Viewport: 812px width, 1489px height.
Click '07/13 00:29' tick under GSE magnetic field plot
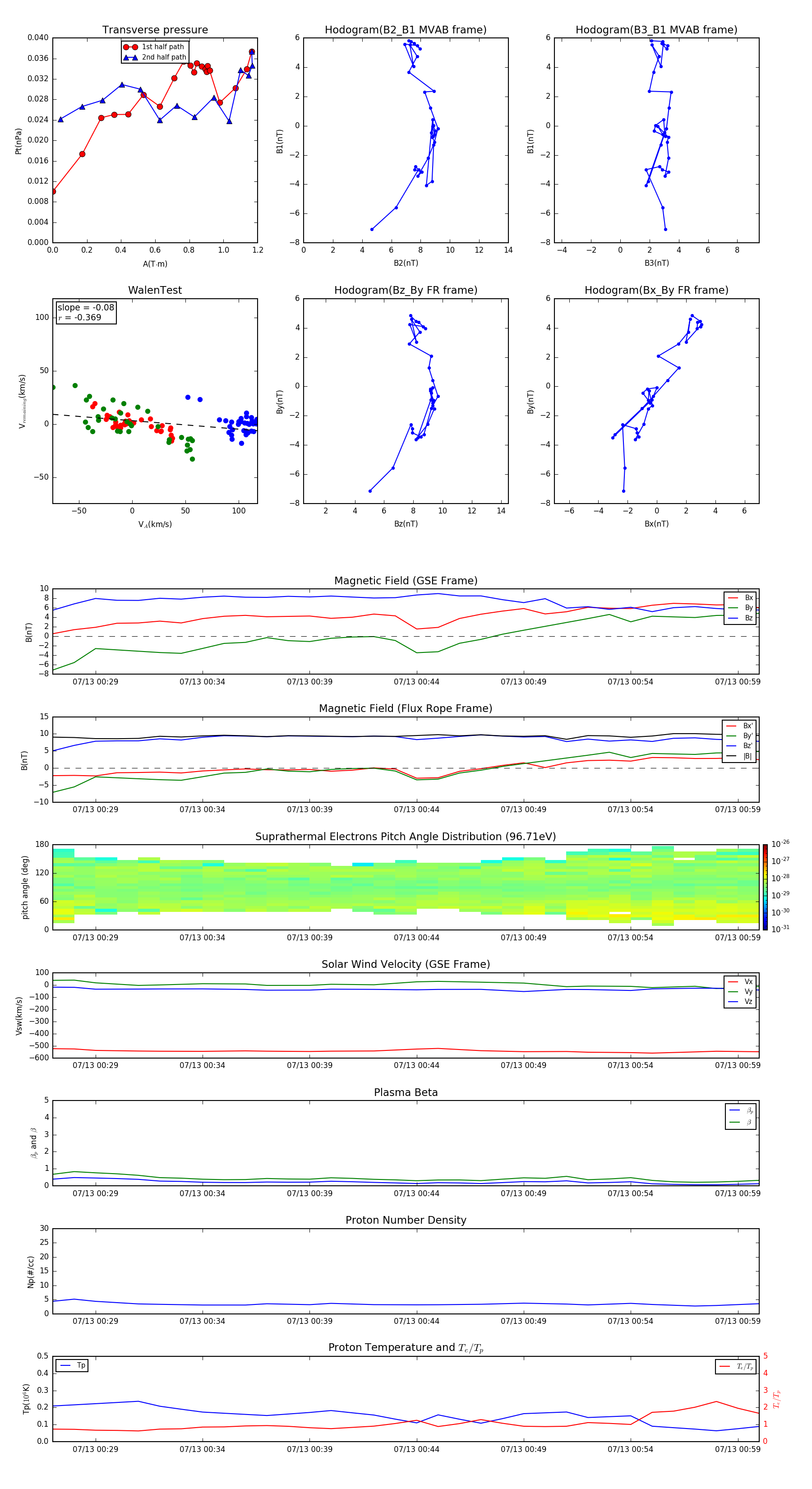tap(95, 681)
